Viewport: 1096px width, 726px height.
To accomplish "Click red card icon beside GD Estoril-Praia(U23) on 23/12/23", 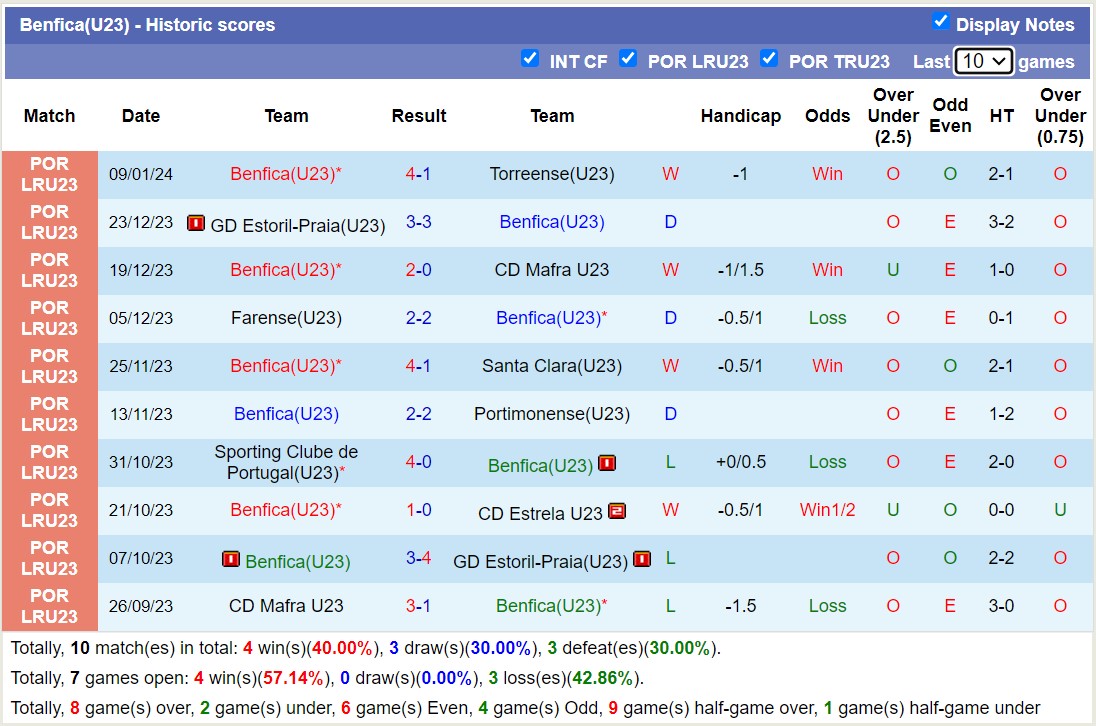I will (196, 223).
